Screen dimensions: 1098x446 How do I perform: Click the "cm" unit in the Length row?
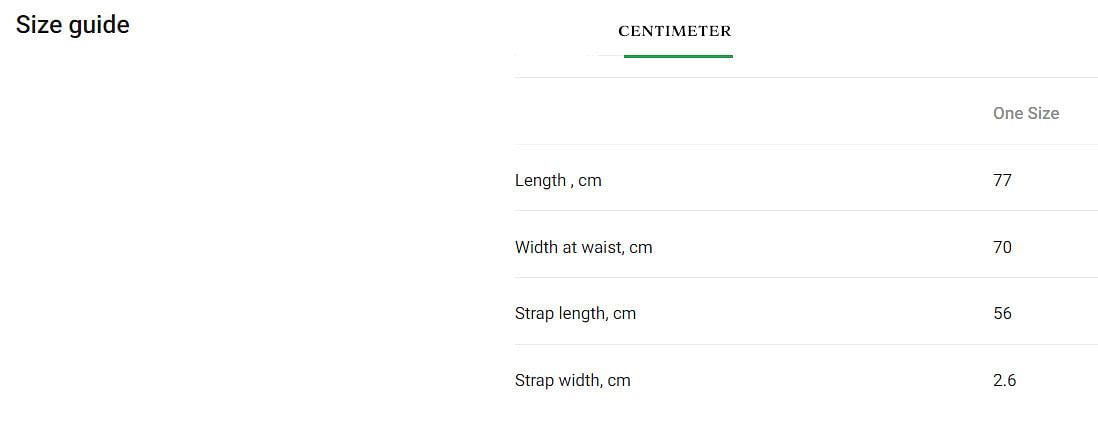coord(590,181)
